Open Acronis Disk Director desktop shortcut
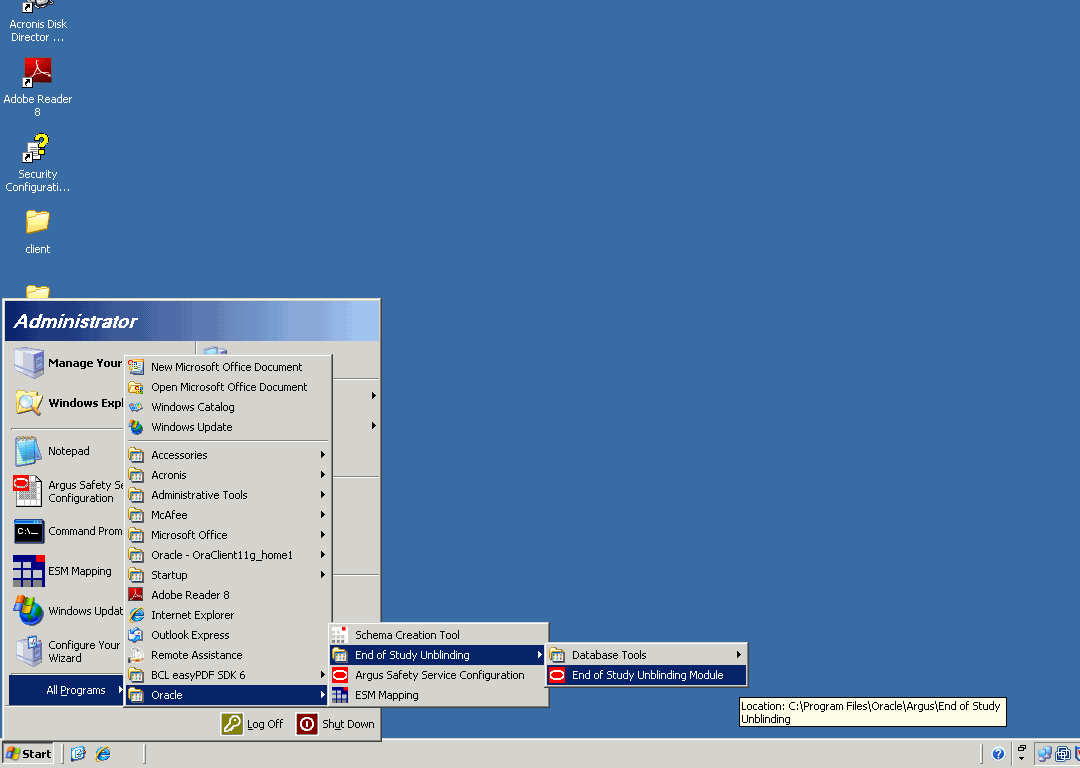The width and height of the screenshot is (1080, 768). tap(37, 22)
